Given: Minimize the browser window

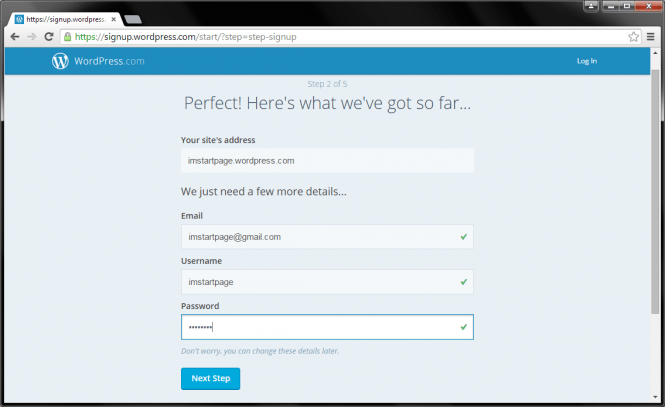Looking at the screenshot, I should click(x=611, y=6).
